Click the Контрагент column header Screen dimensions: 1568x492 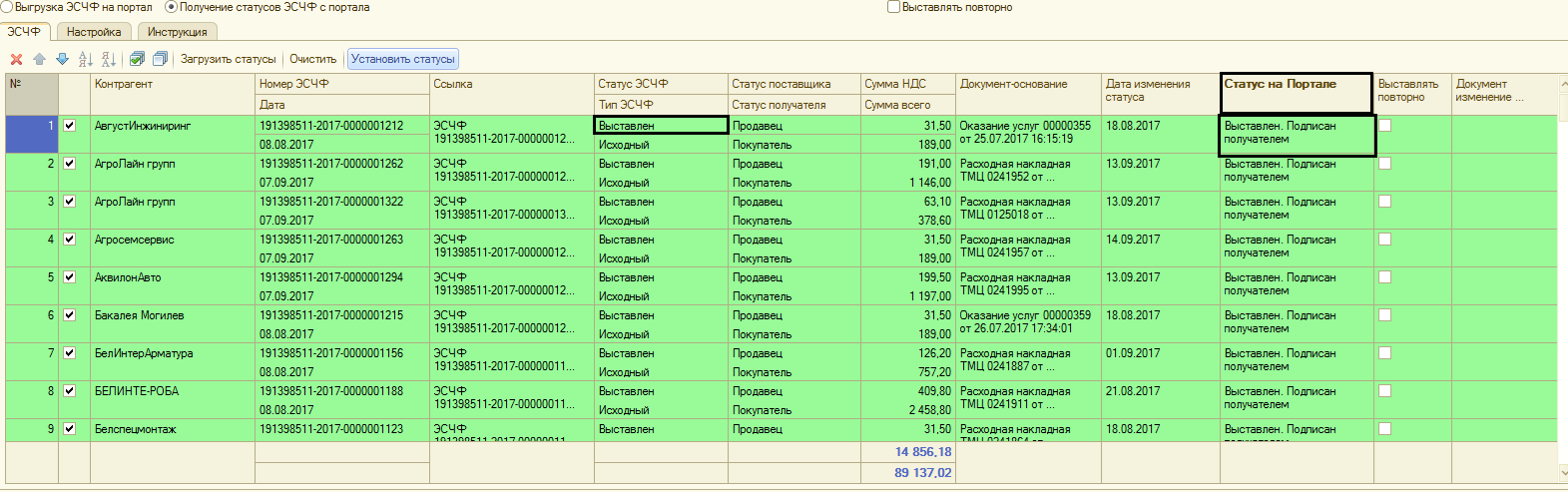coord(172,85)
